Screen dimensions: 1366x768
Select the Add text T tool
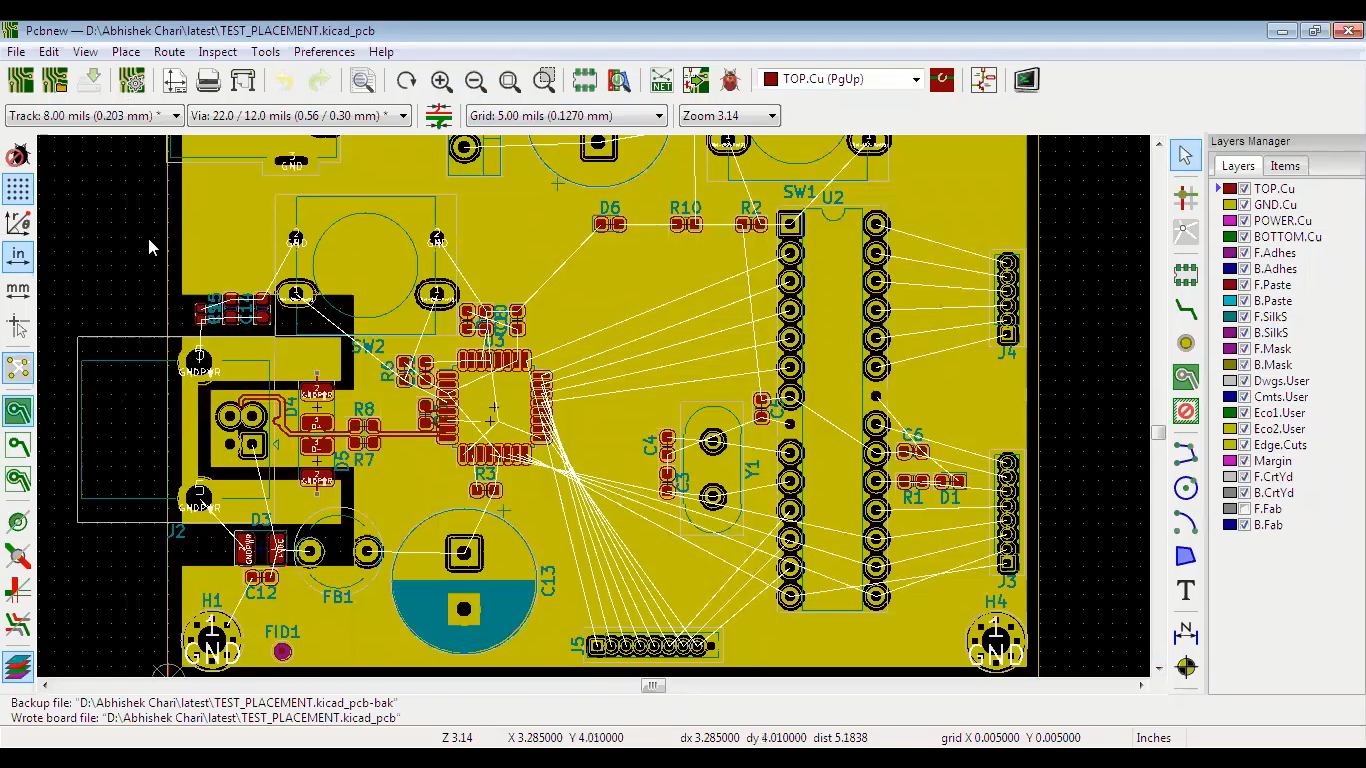pyautogui.click(x=1185, y=591)
